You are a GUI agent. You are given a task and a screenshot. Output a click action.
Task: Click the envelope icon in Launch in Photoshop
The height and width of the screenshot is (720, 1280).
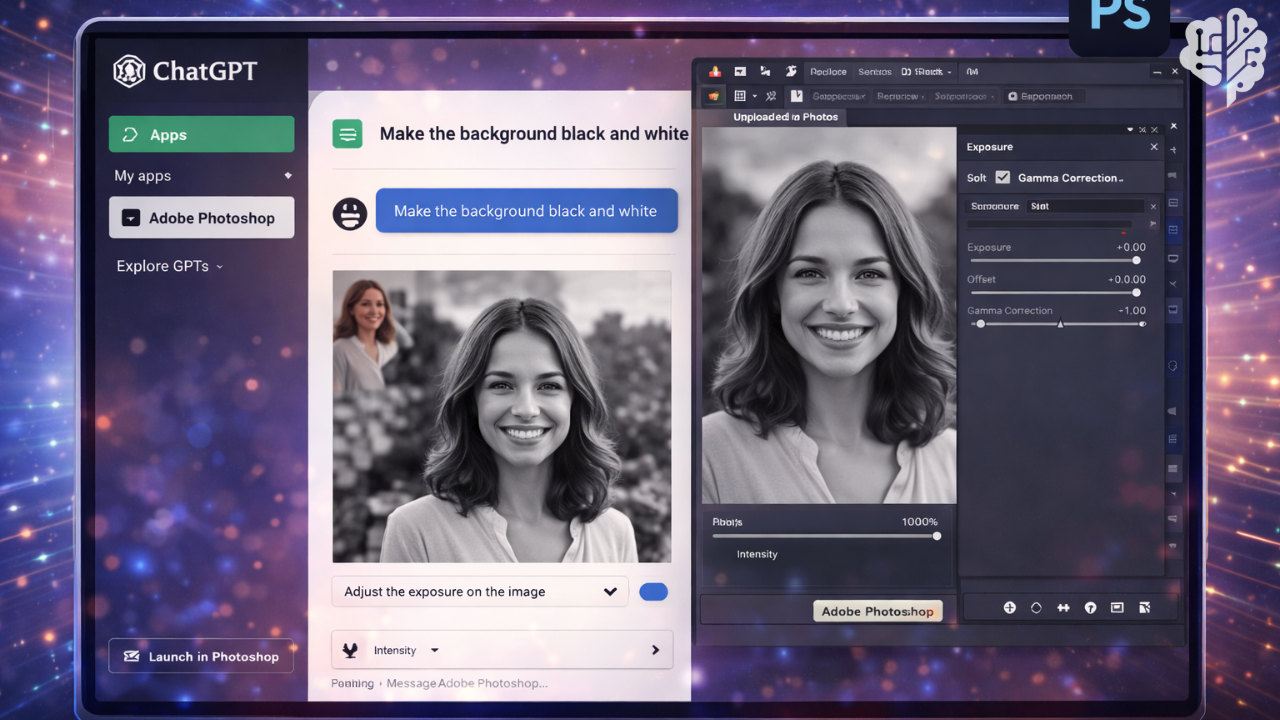[131, 657]
